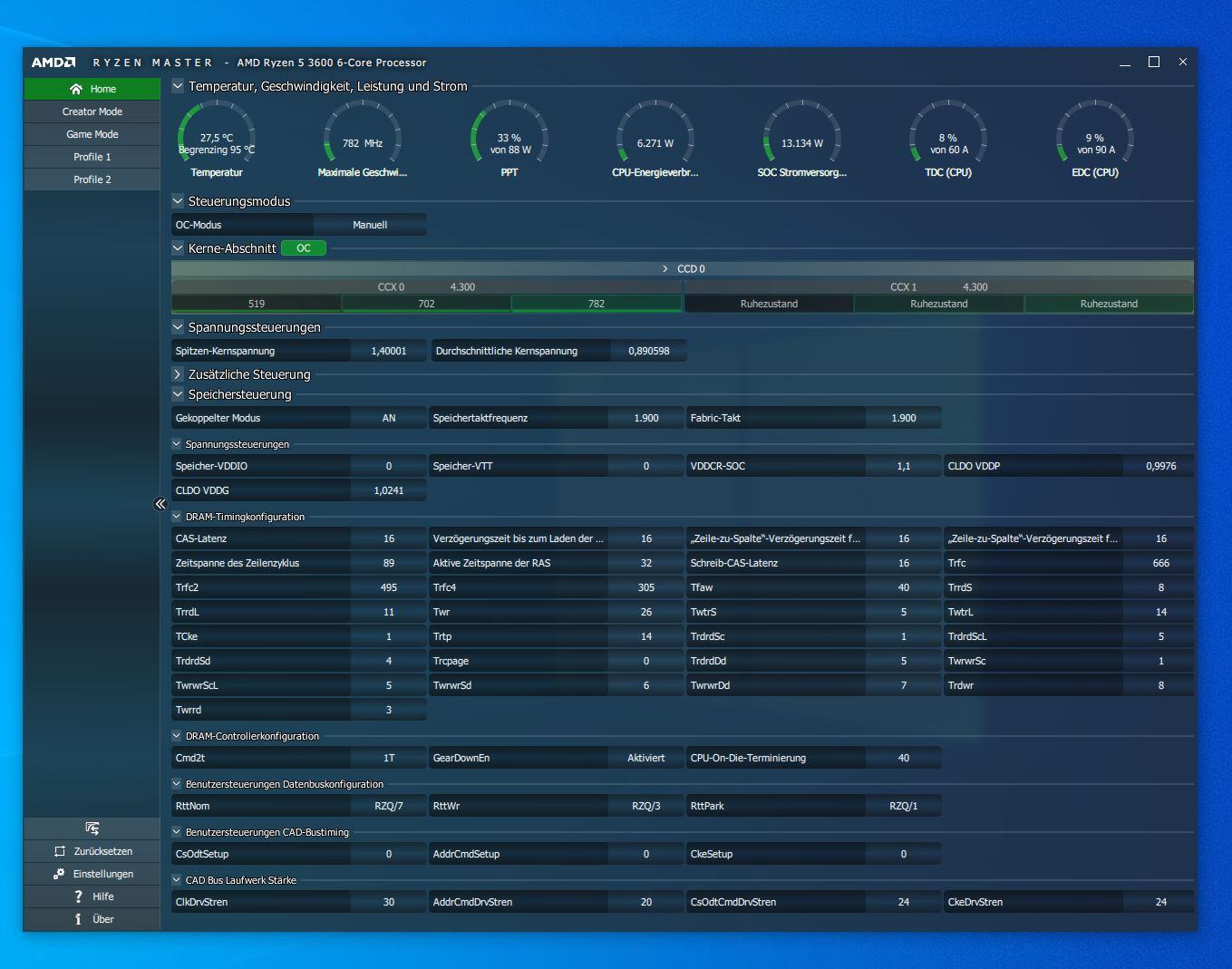
Task: Click CPU-On-Die-Terminierung value 40
Action: [x=904, y=758]
